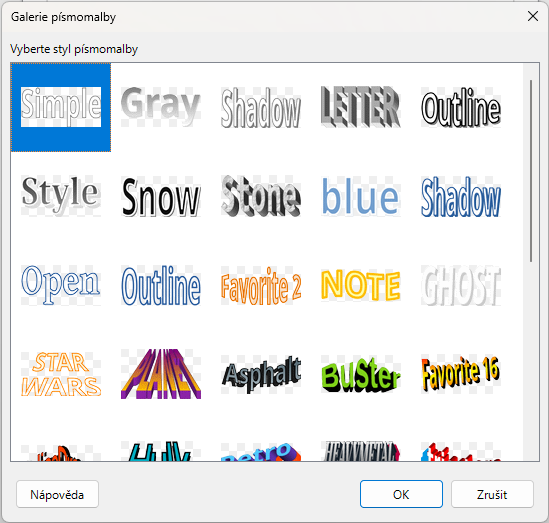Select the blue Shadow style in second row
This screenshot has height=523, width=549.
click(x=461, y=196)
